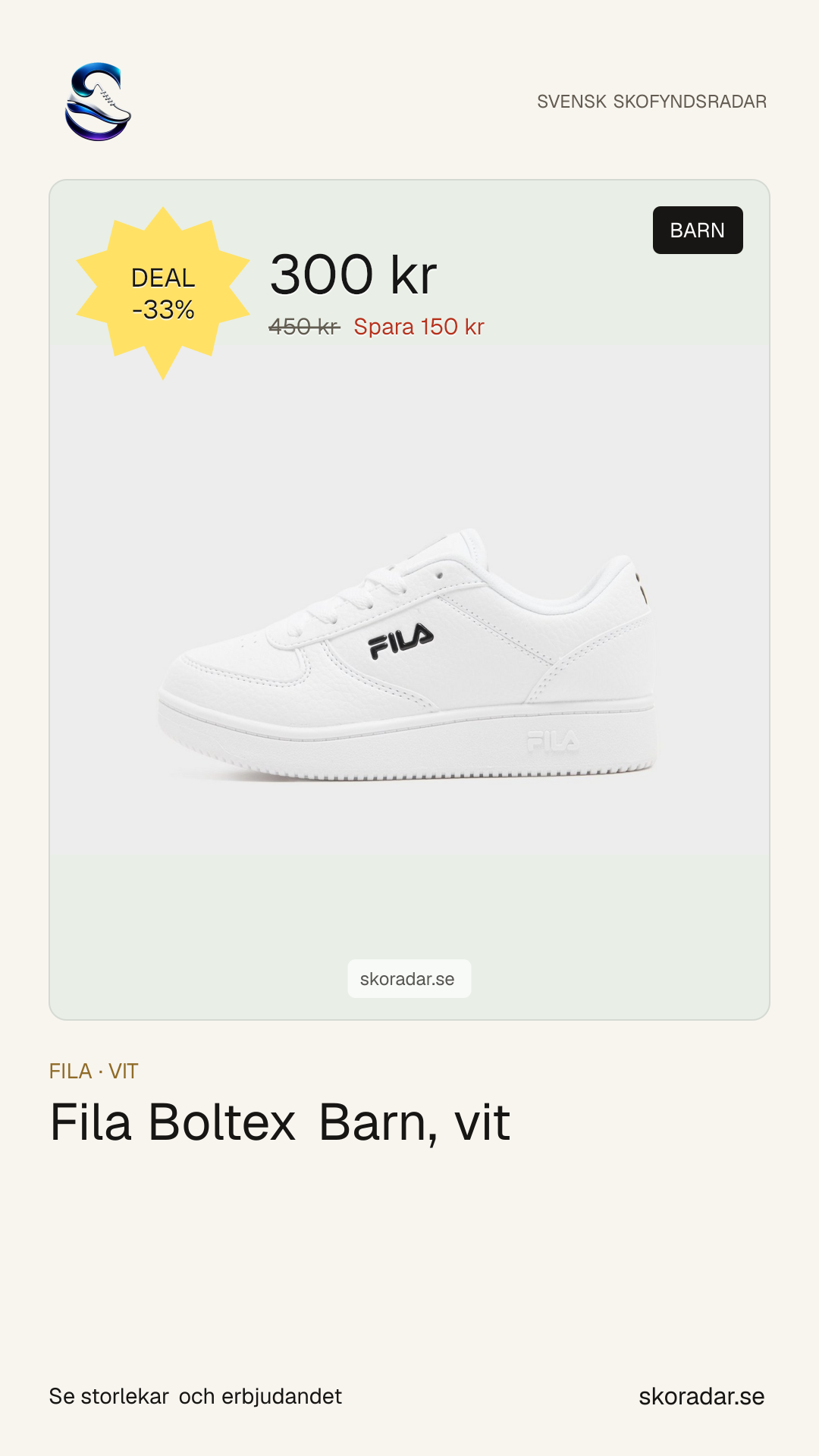Click the crossed-out 450 kr price

coord(304,327)
